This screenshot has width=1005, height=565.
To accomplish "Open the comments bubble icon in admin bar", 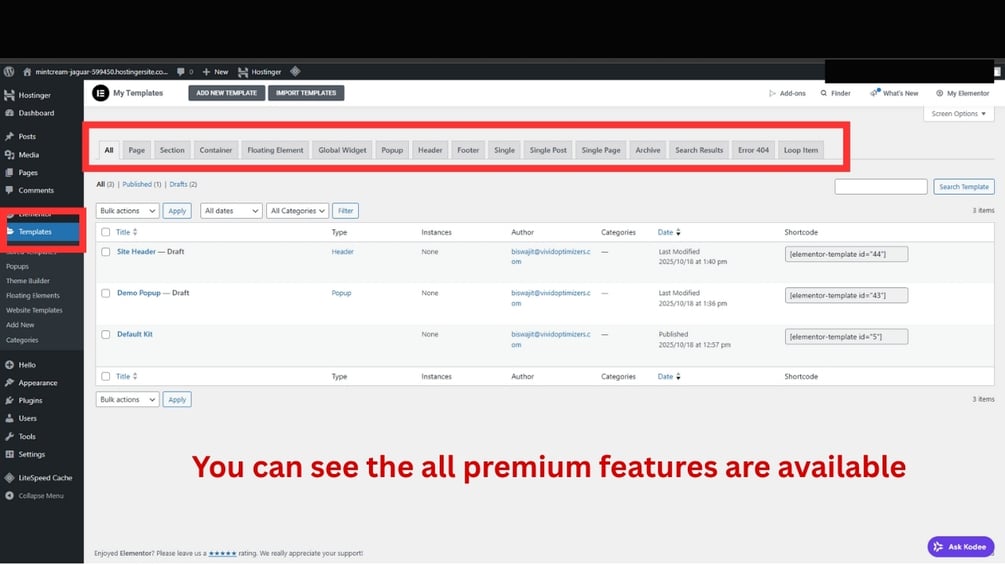I will click(x=181, y=72).
